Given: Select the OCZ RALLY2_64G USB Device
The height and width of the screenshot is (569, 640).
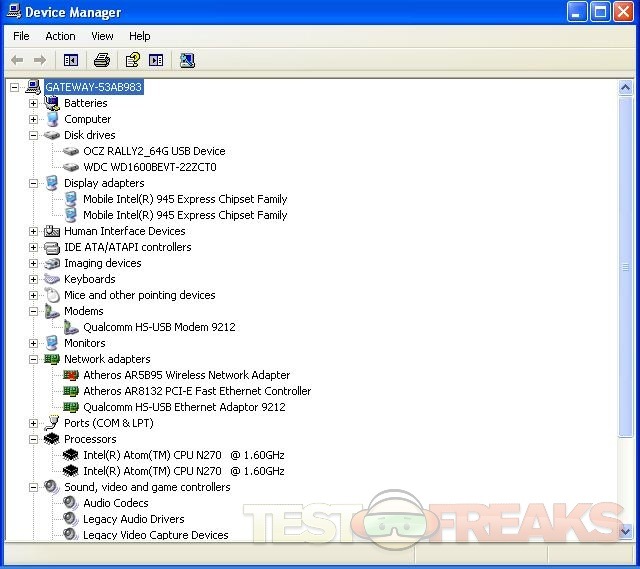Looking at the screenshot, I should click(154, 151).
